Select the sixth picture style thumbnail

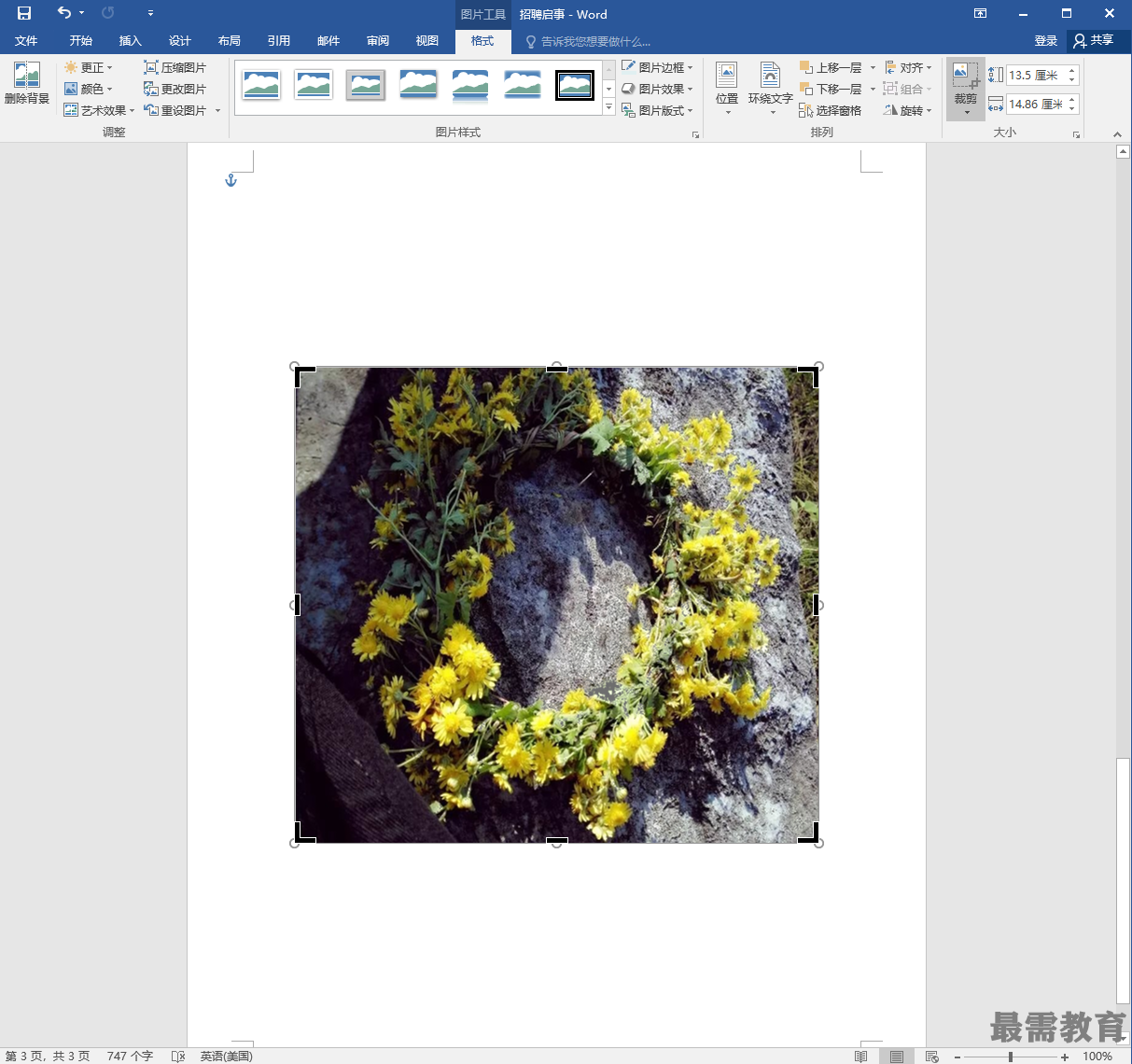point(523,85)
